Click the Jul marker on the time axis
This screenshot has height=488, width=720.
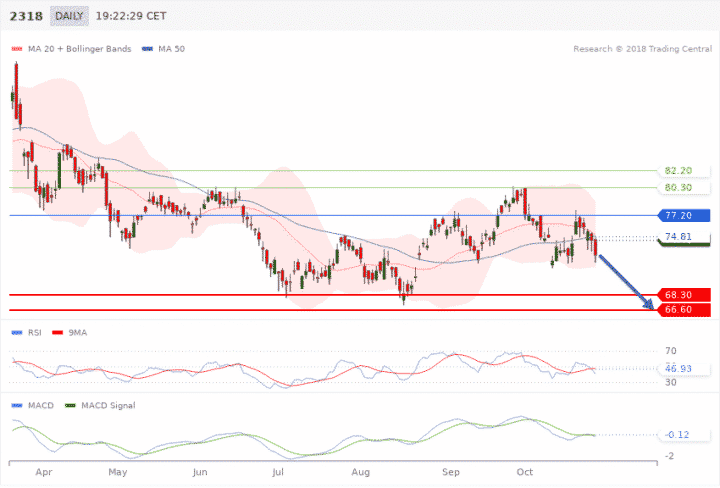coord(279,470)
